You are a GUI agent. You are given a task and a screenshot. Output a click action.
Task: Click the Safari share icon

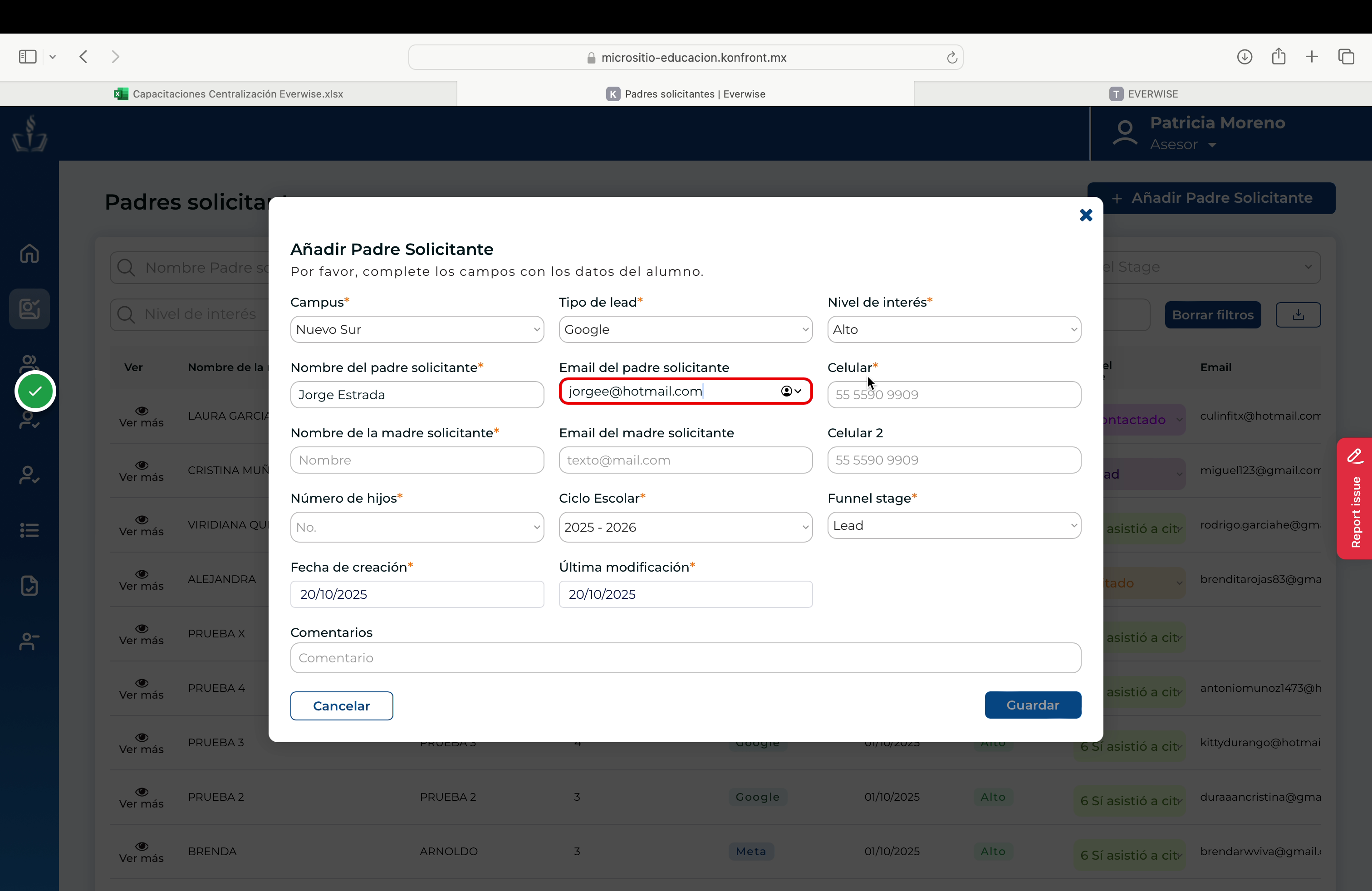[x=1279, y=56]
